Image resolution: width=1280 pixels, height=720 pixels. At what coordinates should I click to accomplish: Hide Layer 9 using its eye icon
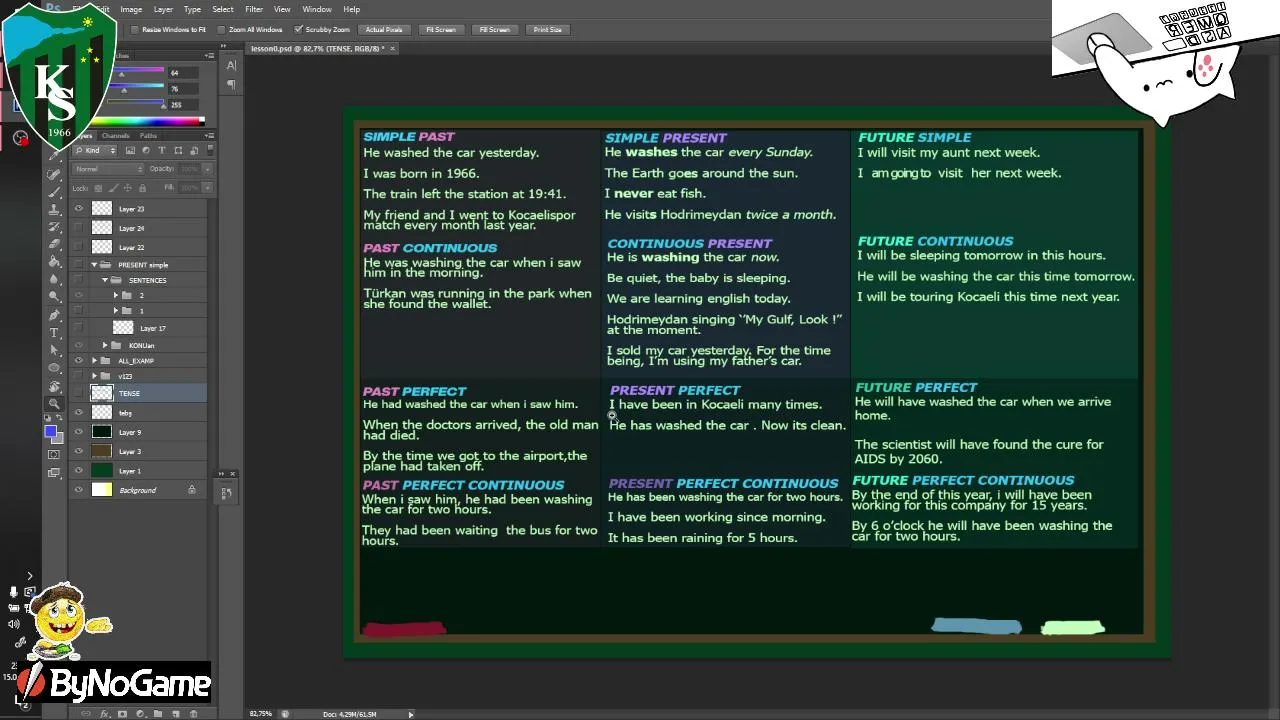pyautogui.click(x=79, y=432)
